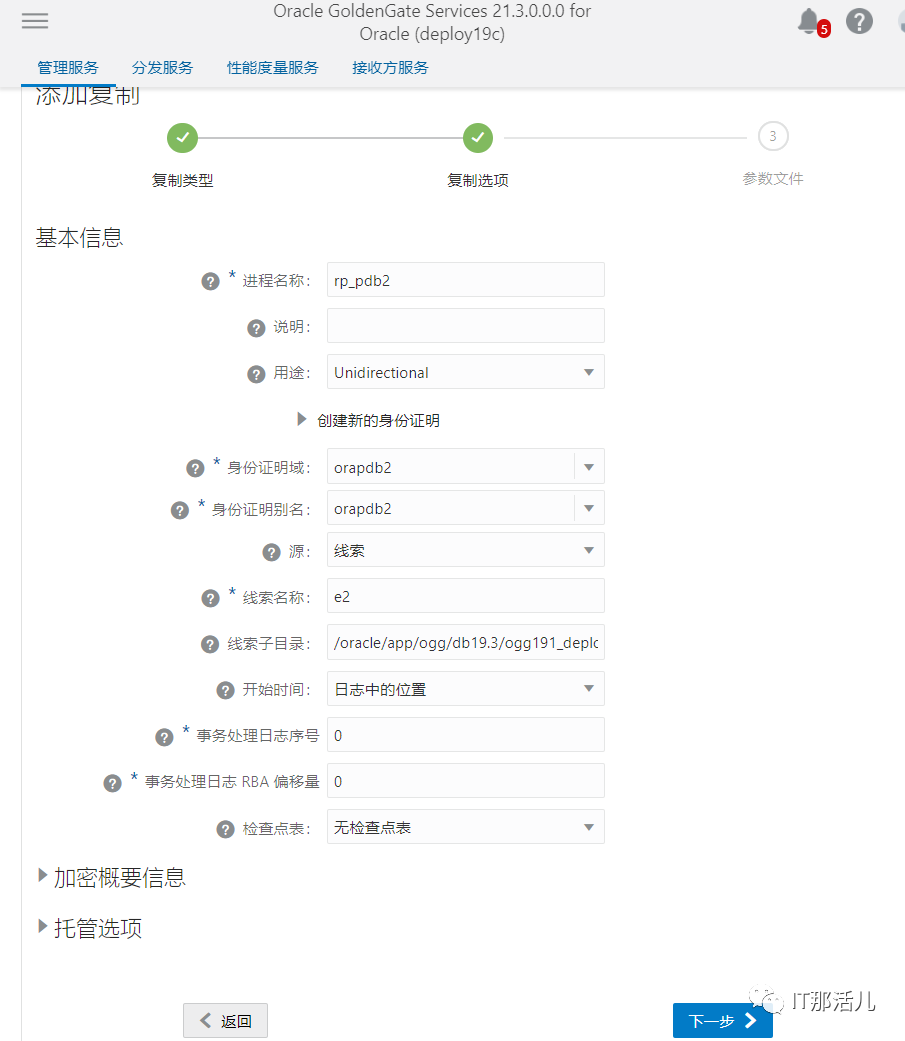Jump to step 3 参数文件
Viewport: 905px width, 1041px height.
[x=773, y=136]
